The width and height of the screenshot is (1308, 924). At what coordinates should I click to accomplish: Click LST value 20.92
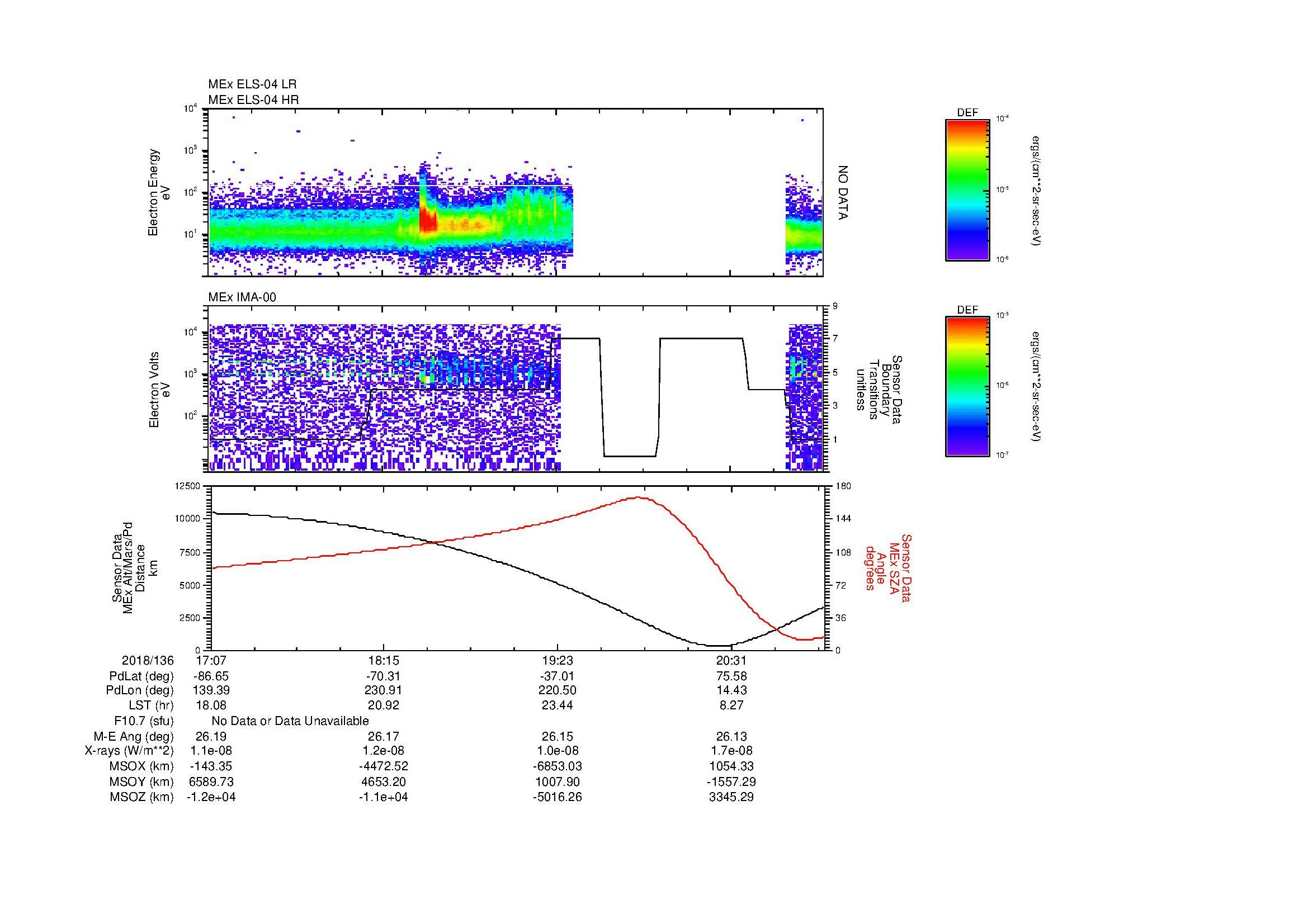pyautogui.click(x=384, y=706)
